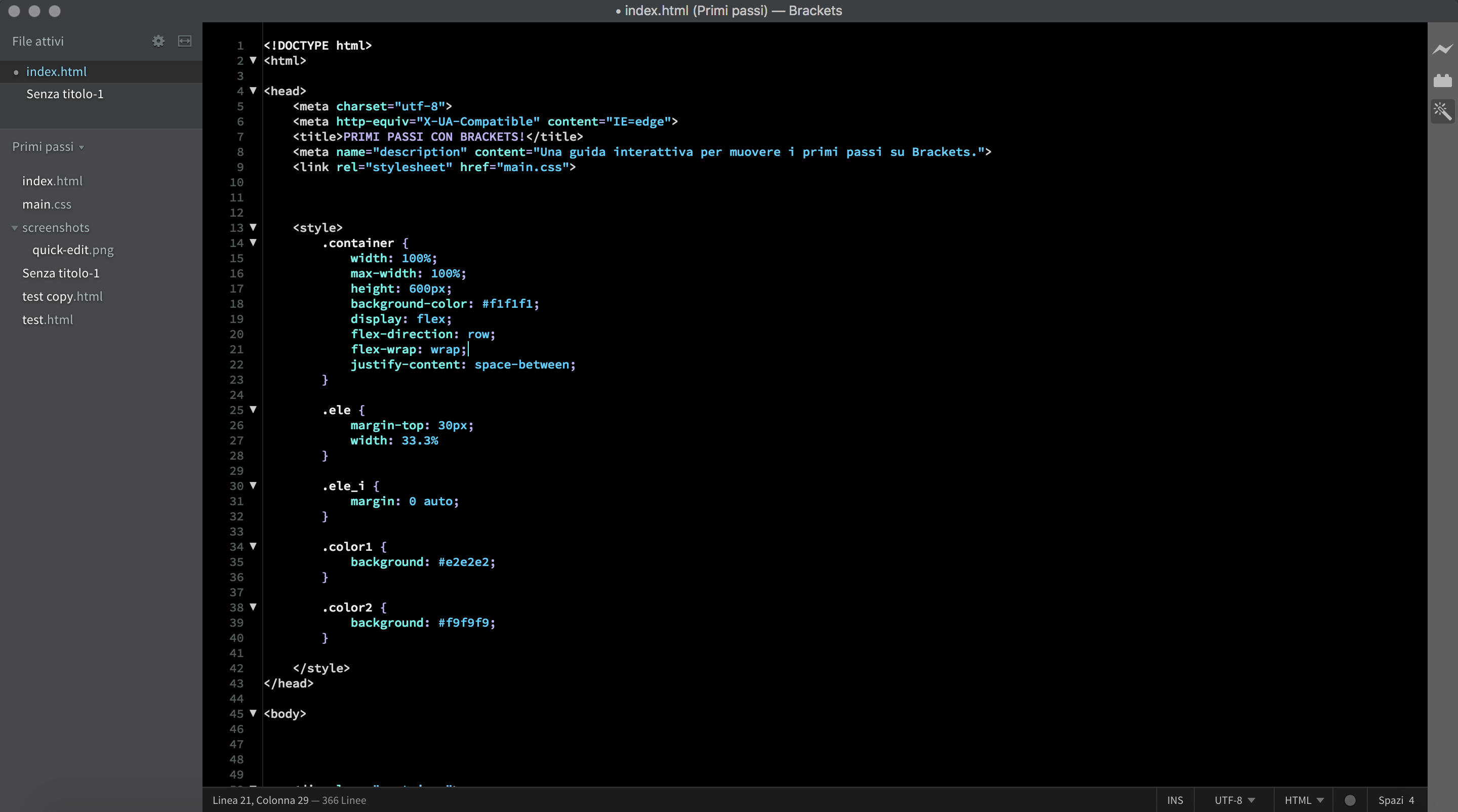Open the Extension Manager brick icon

1442,80
